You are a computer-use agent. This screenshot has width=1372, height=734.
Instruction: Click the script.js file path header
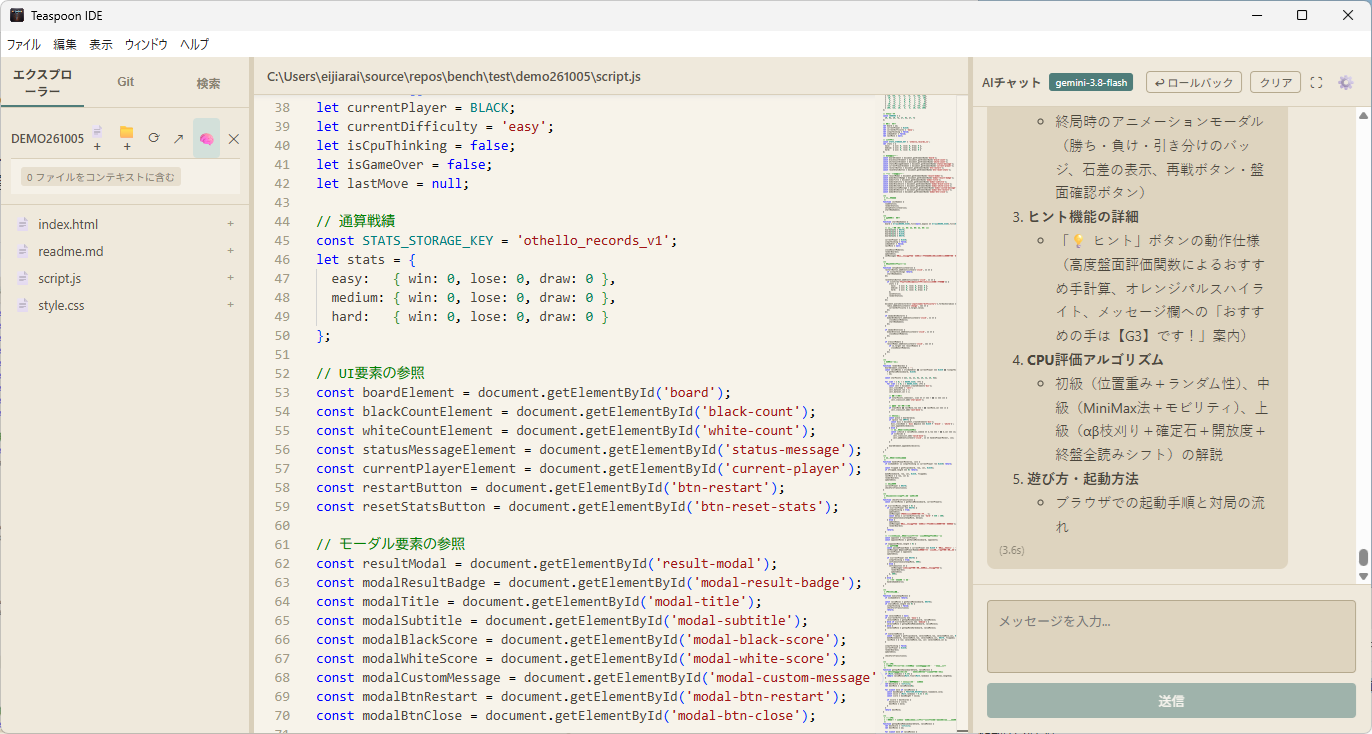[x=454, y=77]
